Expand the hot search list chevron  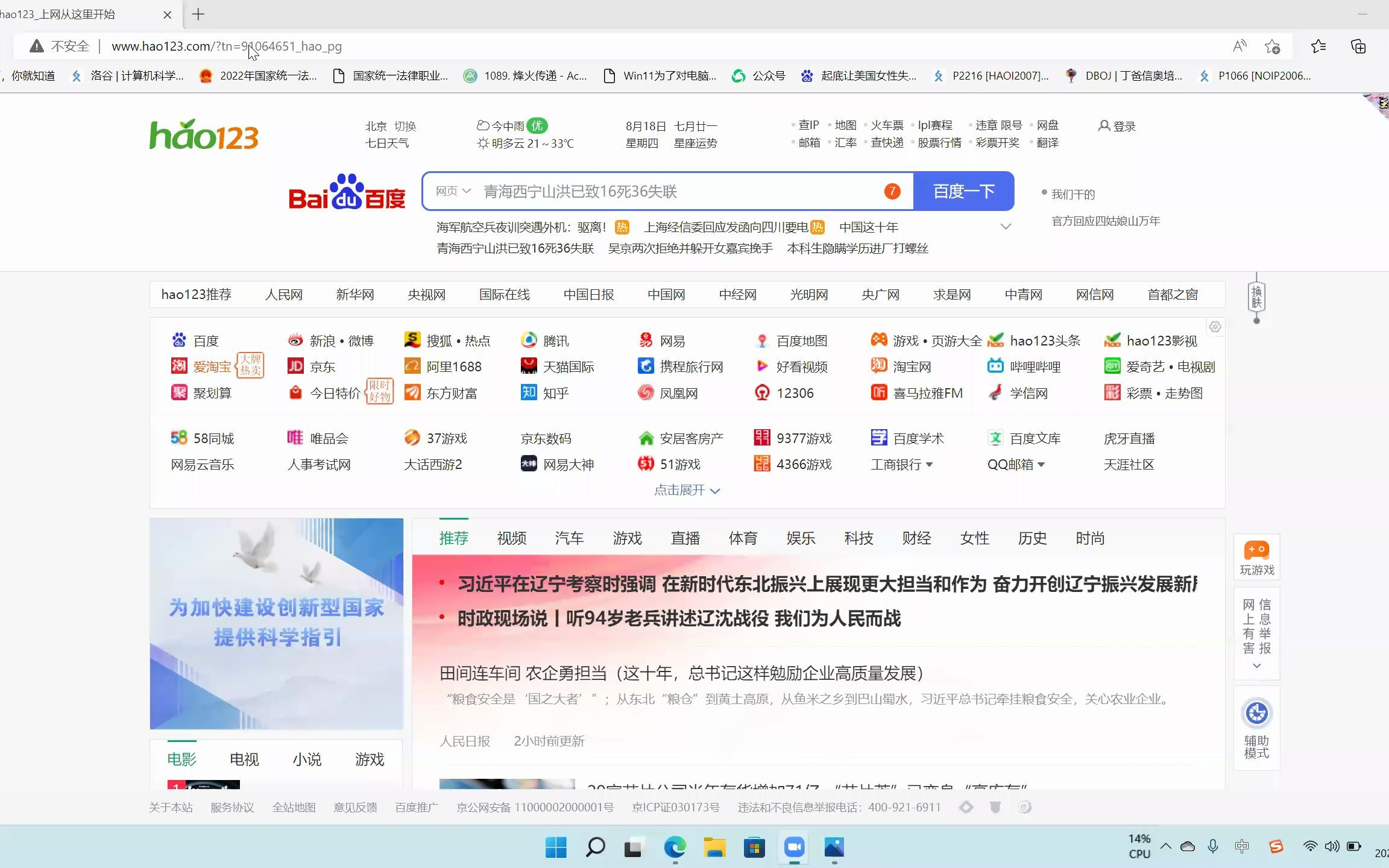[x=1006, y=227]
